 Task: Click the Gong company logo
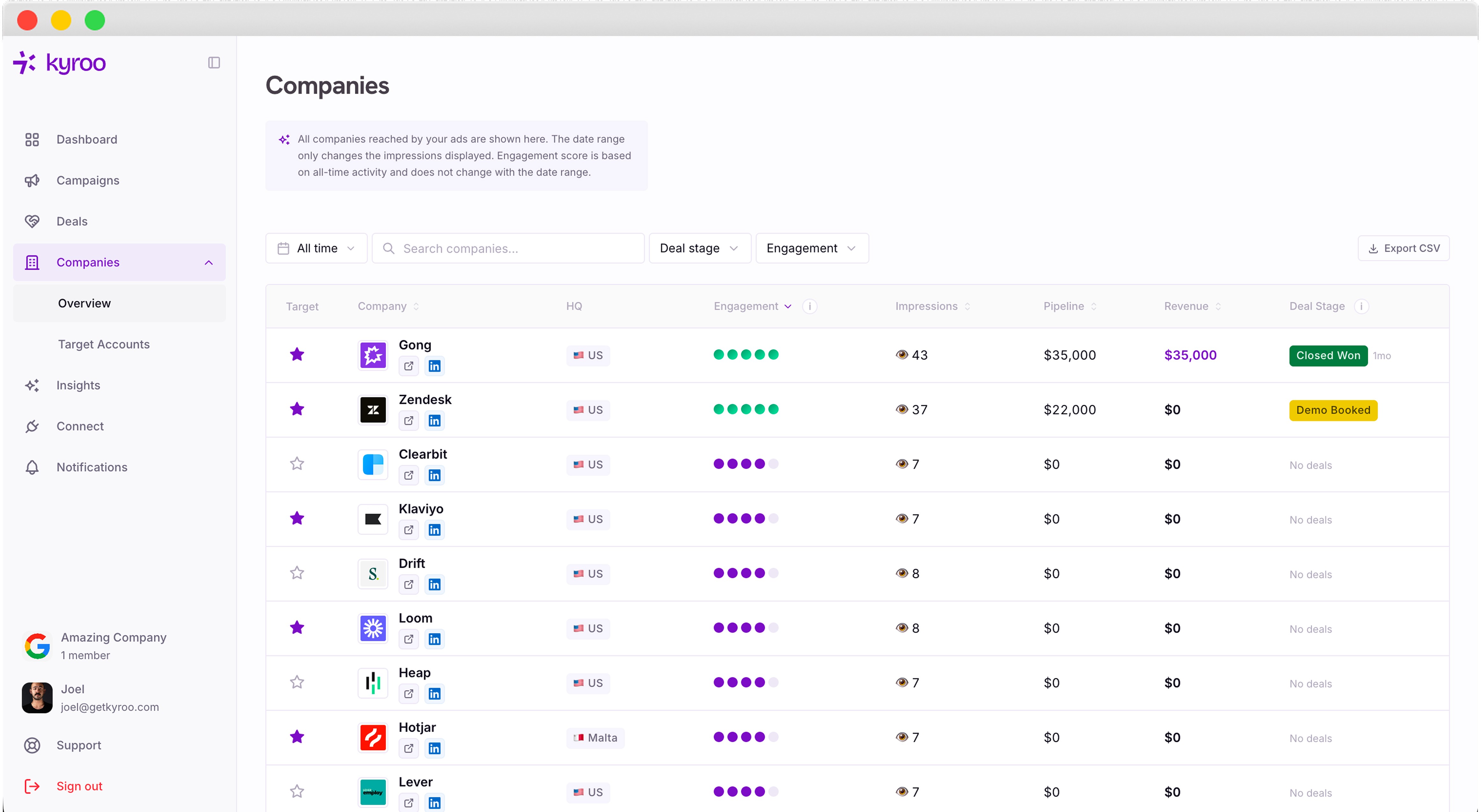(x=373, y=355)
